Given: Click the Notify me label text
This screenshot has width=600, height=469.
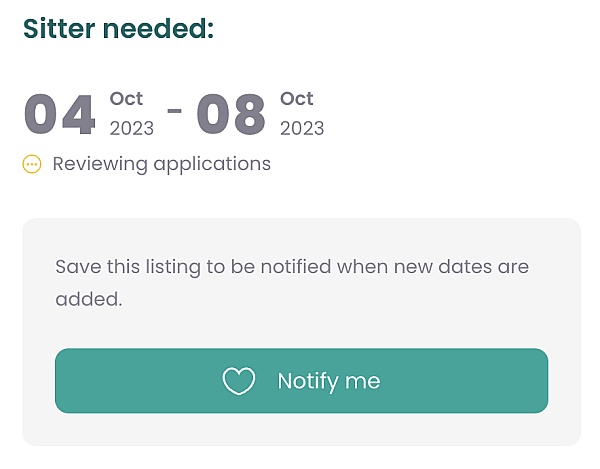Looking at the screenshot, I should tap(329, 381).
